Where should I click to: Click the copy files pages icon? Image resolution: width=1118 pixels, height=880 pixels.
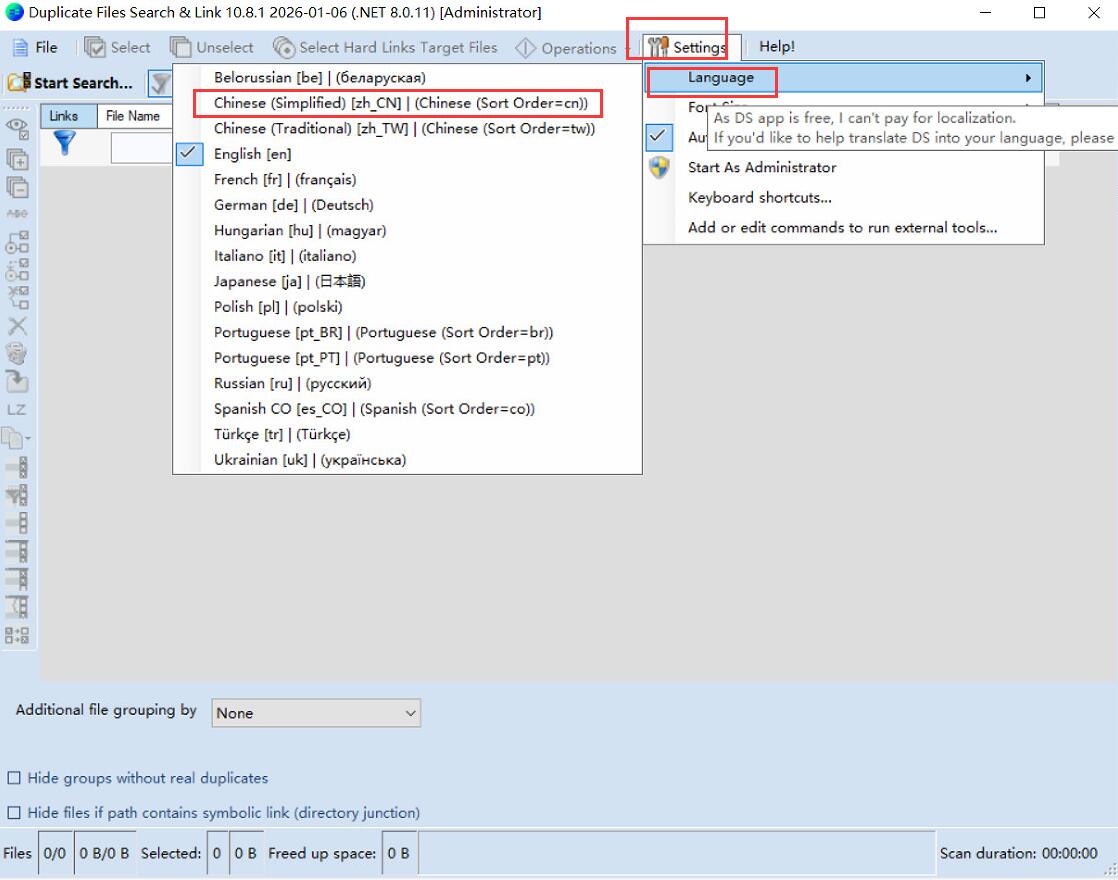(13, 437)
